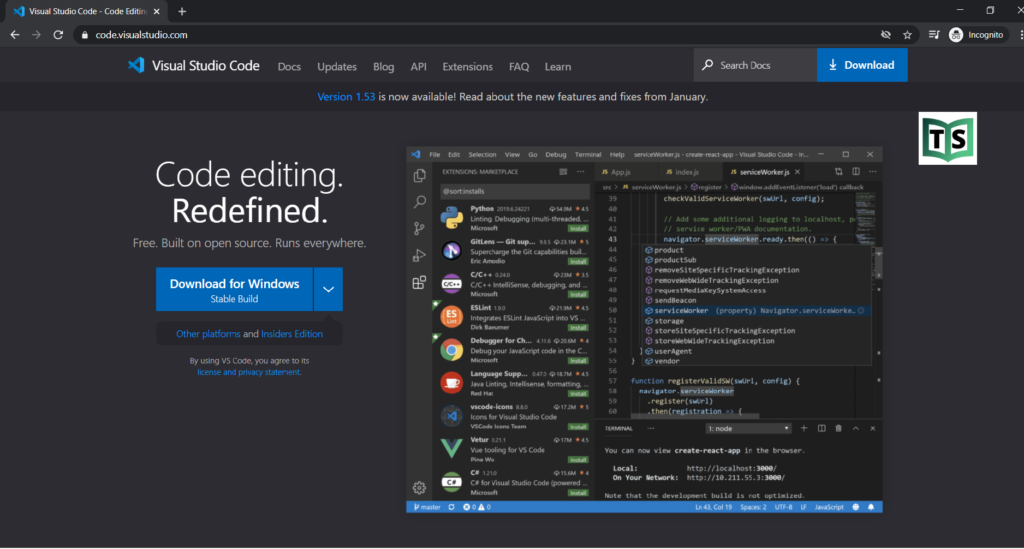Click the tracking protection eye icon
1024x549 pixels.
click(885, 34)
